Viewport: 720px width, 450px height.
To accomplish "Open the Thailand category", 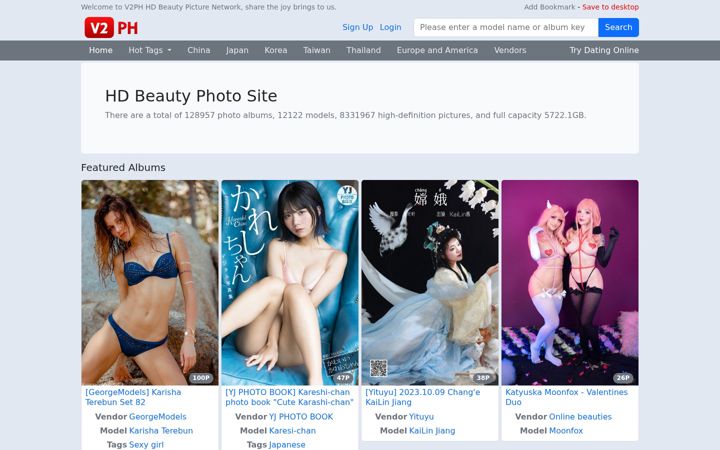I will [x=364, y=50].
